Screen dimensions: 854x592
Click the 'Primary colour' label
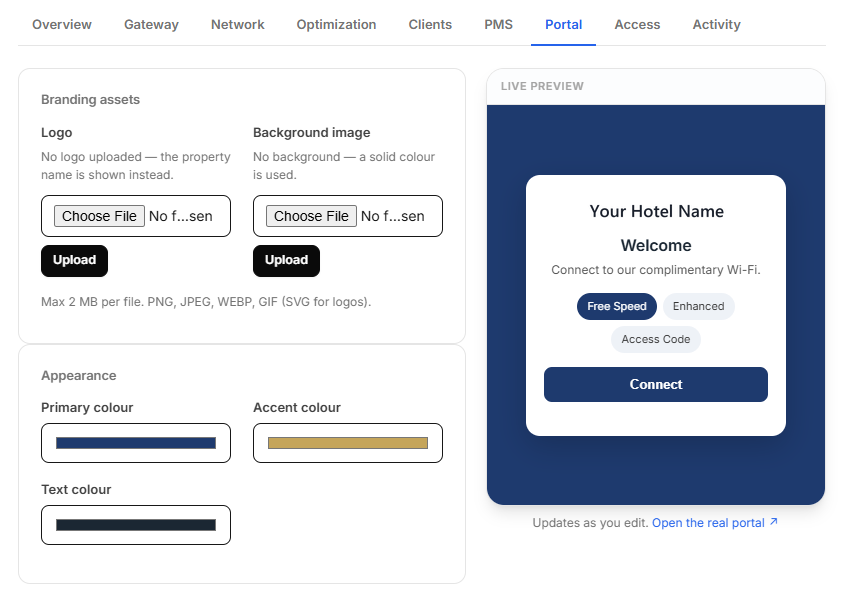point(87,408)
